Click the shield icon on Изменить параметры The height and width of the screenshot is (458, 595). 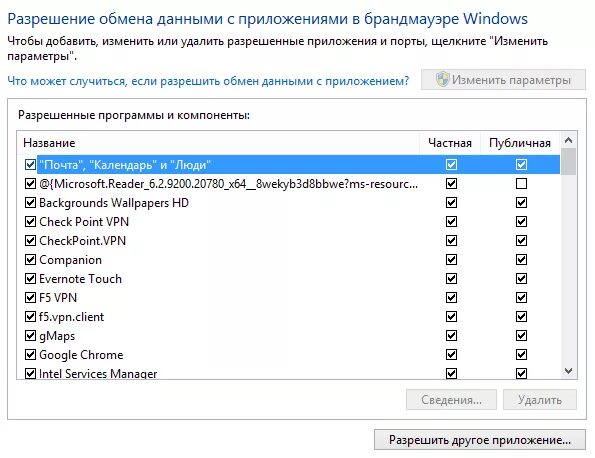pyautogui.click(x=442, y=79)
